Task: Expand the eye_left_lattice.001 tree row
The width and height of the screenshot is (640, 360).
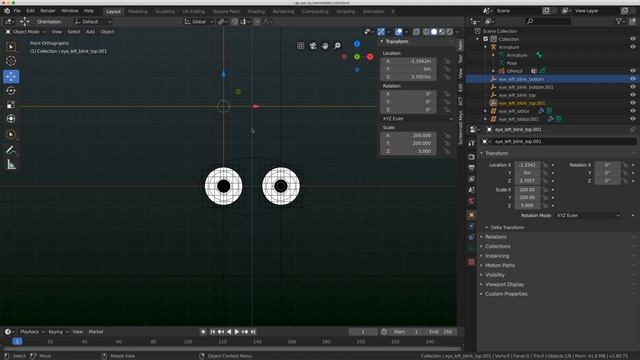Action: coord(486,119)
